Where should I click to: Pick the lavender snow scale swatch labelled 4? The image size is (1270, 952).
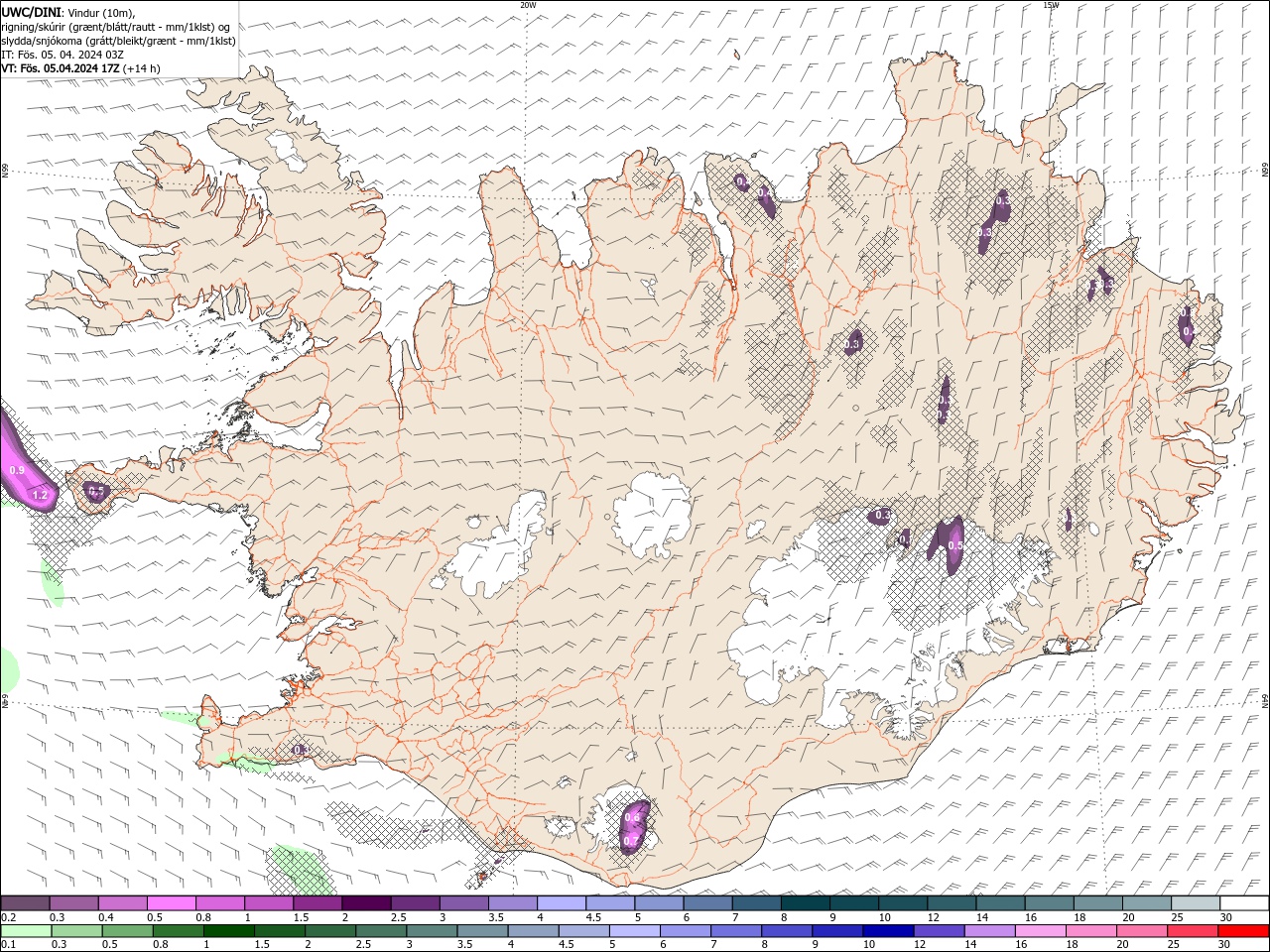[x=562, y=903]
